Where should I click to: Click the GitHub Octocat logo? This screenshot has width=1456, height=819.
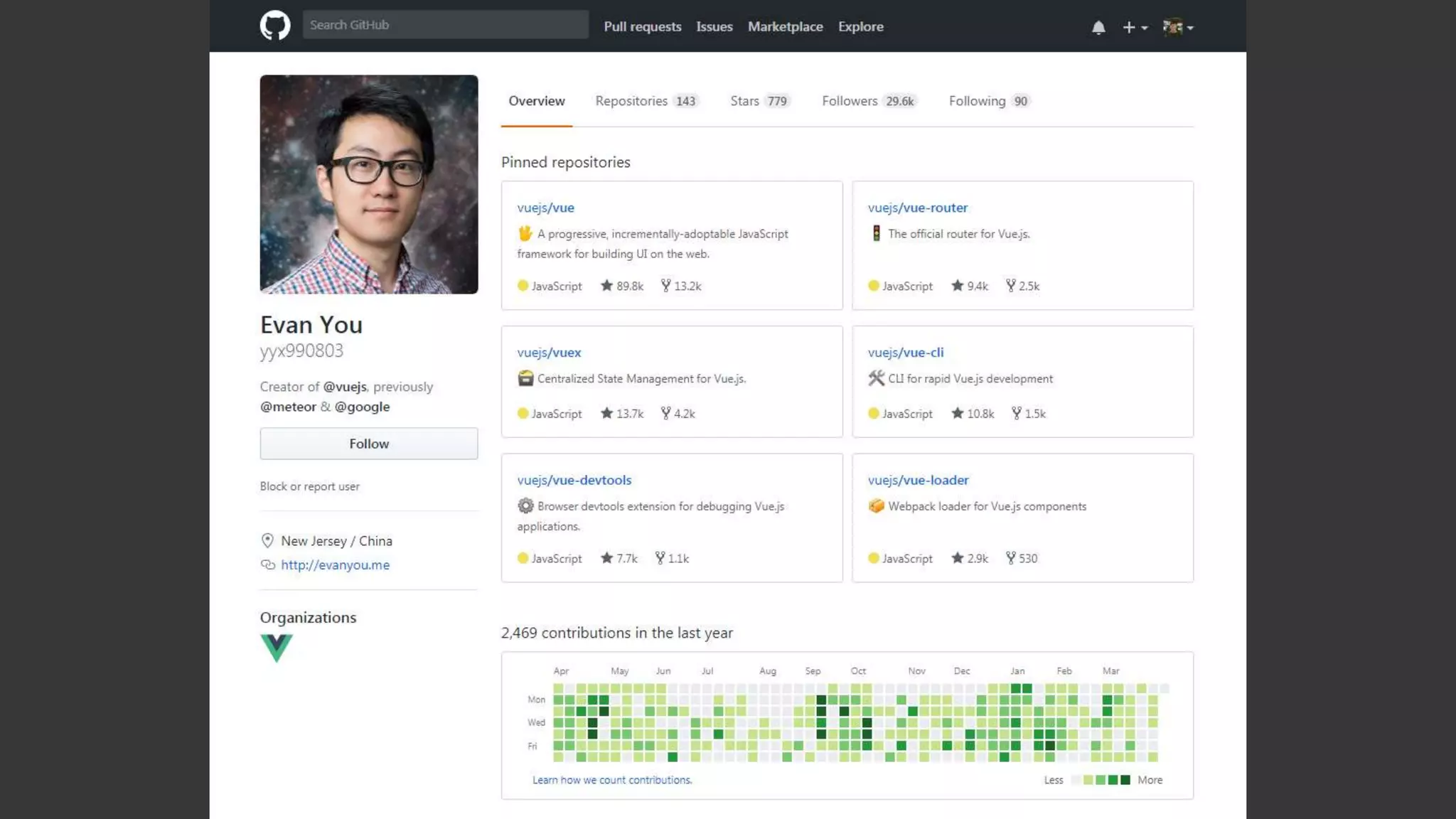click(274, 26)
